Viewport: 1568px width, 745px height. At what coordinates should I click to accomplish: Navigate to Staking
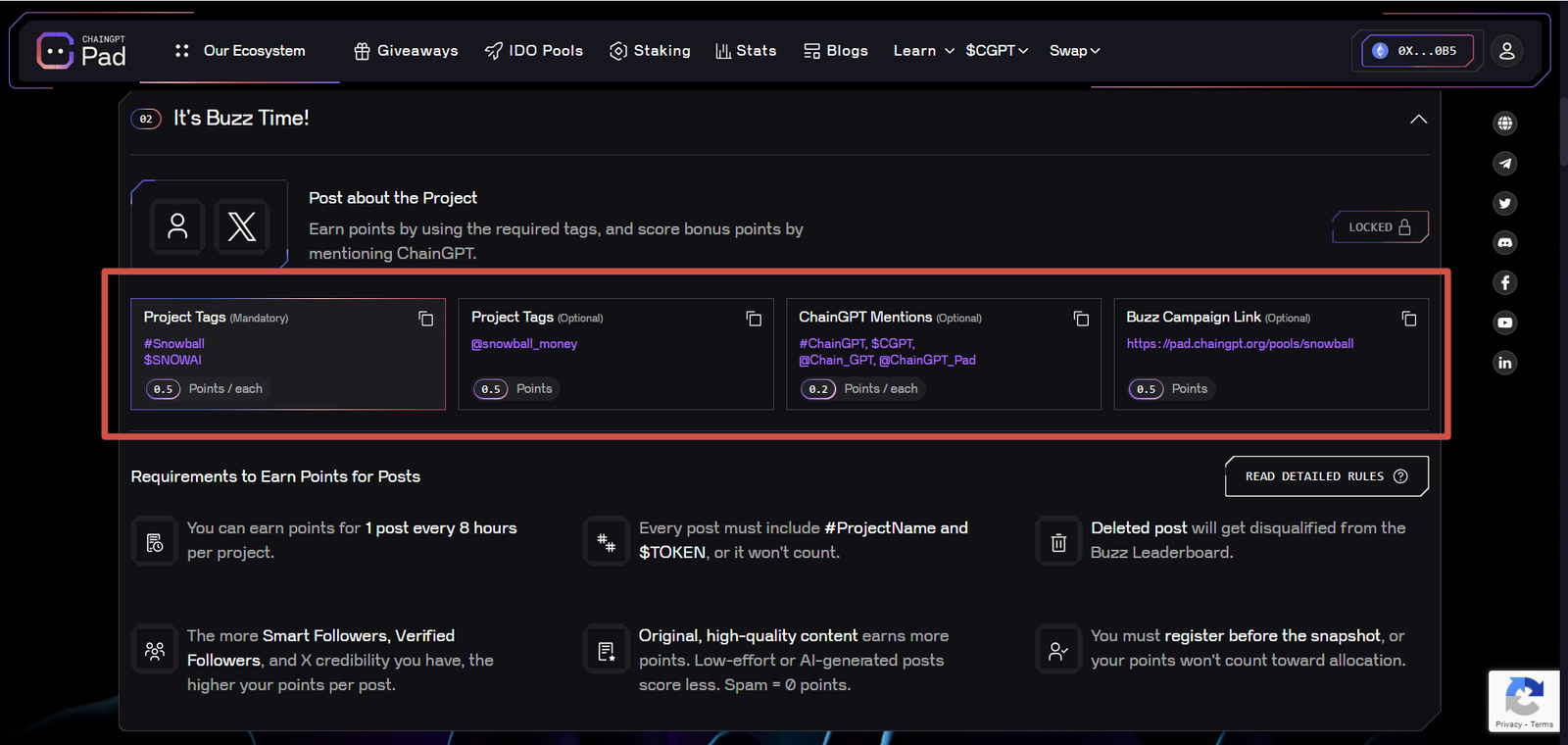click(650, 51)
